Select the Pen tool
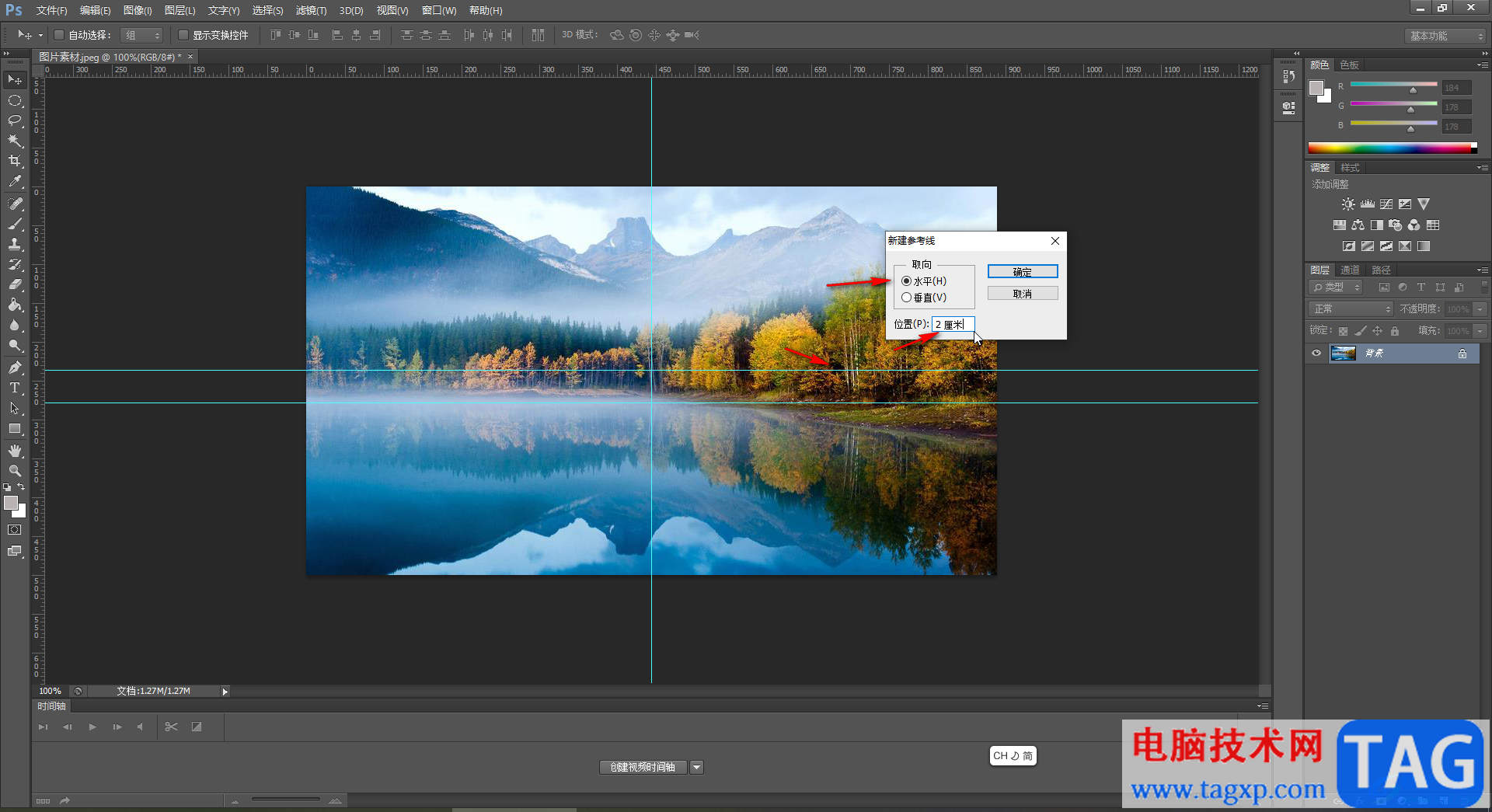 (x=15, y=367)
